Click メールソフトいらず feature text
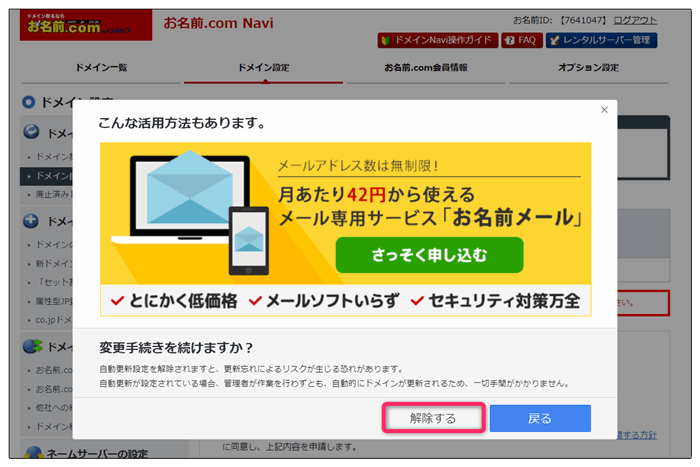 [333, 301]
